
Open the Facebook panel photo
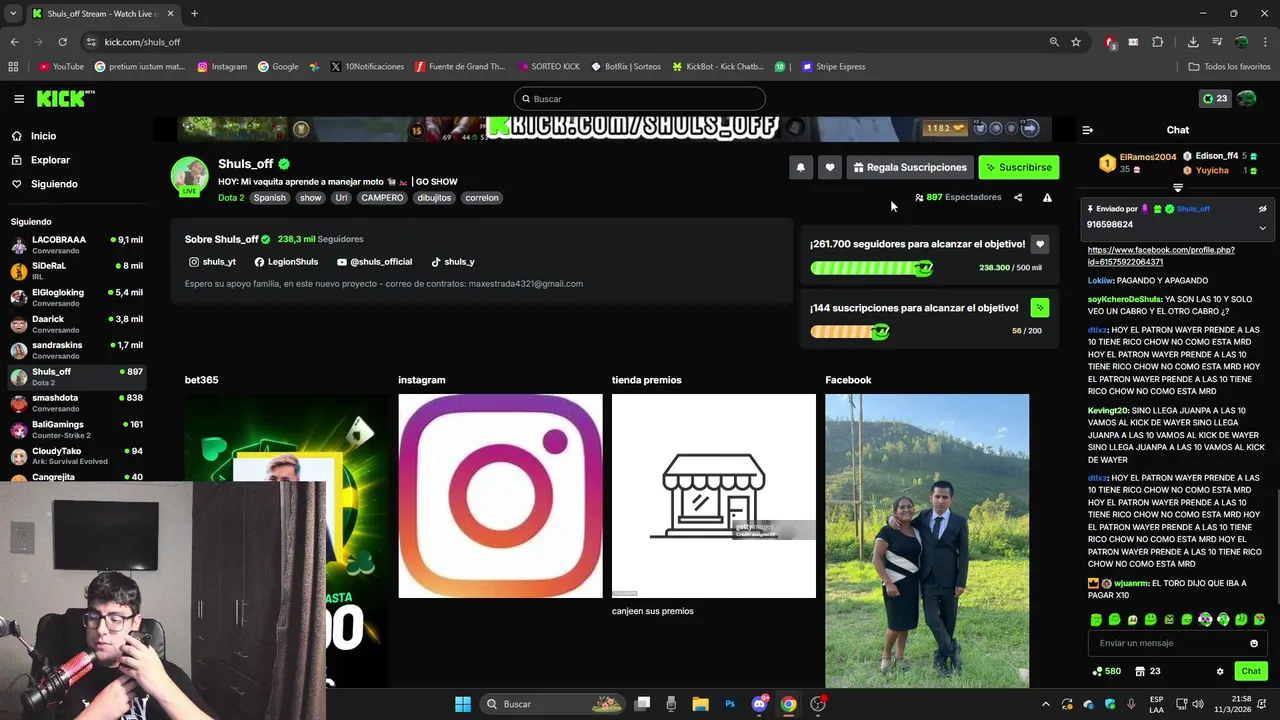point(927,540)
